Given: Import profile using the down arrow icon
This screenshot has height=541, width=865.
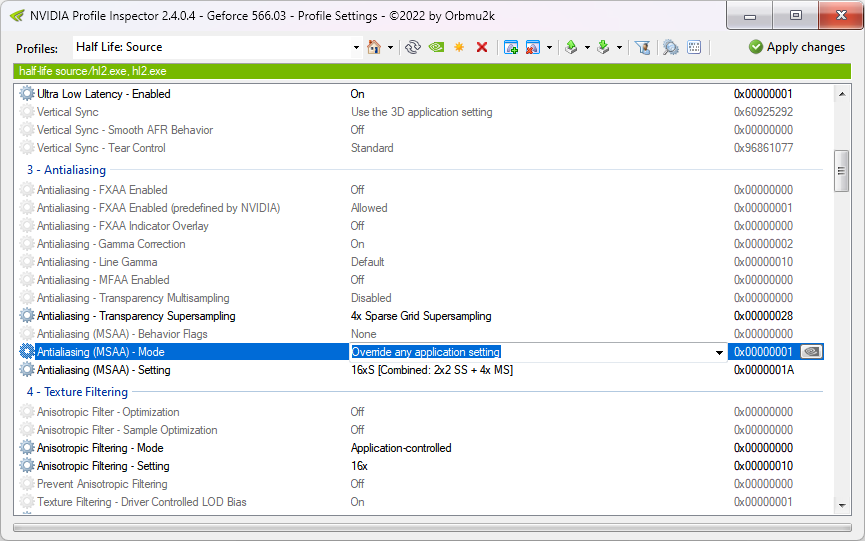Looking at the screenshot, I should coord(603,47).
